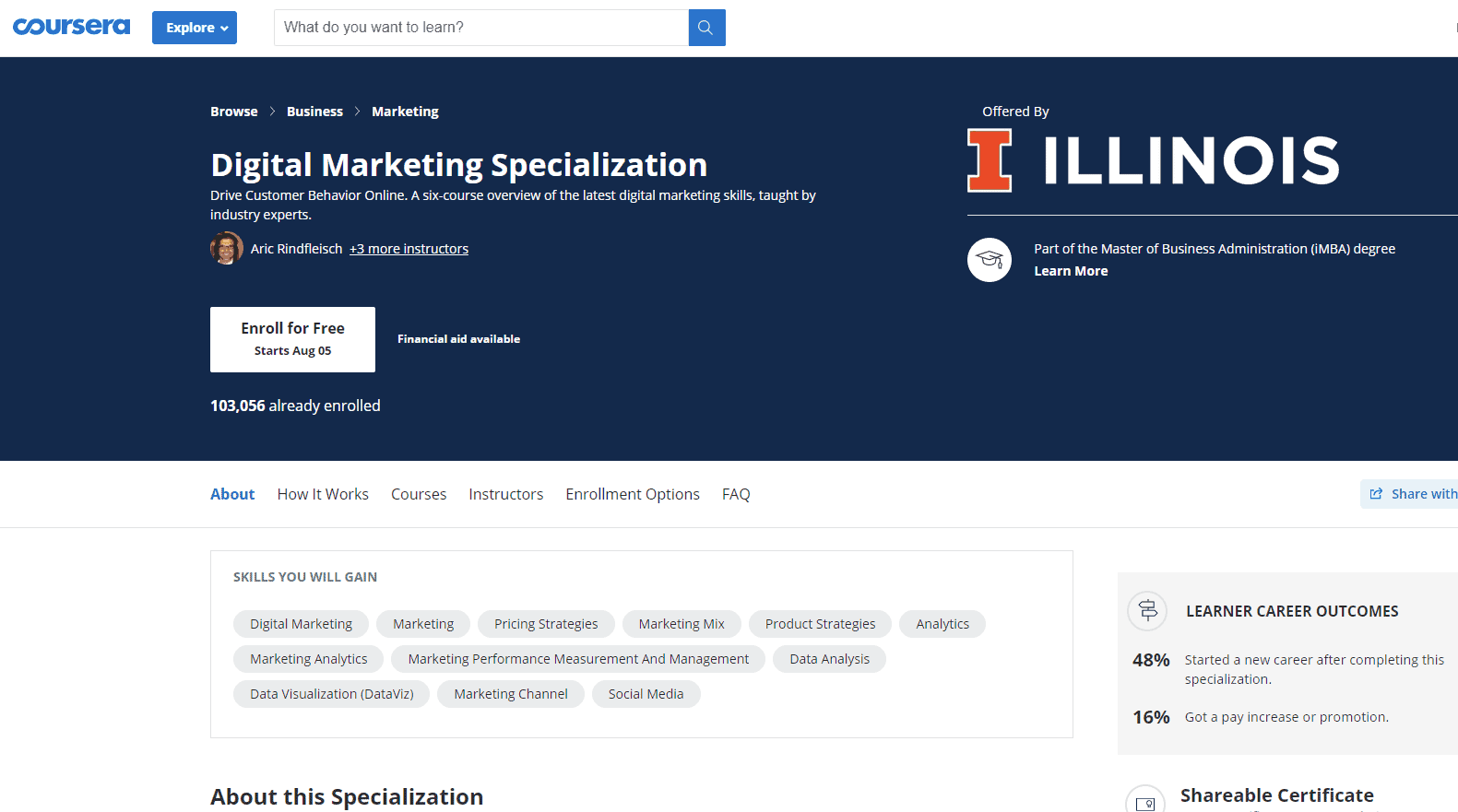This screenshot has width=1458, height=812.
Task: Type in the 'What do you want to learn?' field
Action: pyautogui.click(x=480, y=28)
